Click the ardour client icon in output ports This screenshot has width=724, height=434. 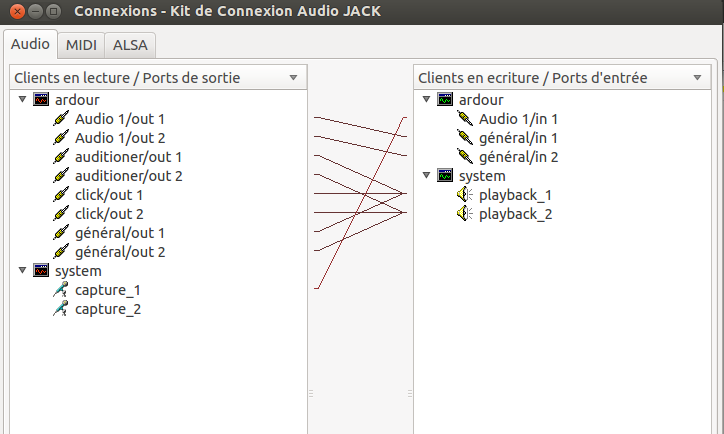pyautogui.click(x=41, y=100)
